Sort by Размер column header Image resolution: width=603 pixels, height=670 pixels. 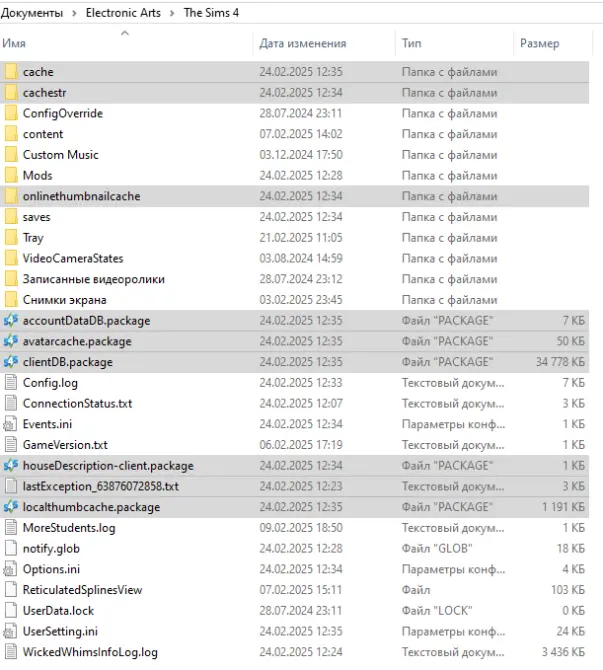[x=539, y=44]
